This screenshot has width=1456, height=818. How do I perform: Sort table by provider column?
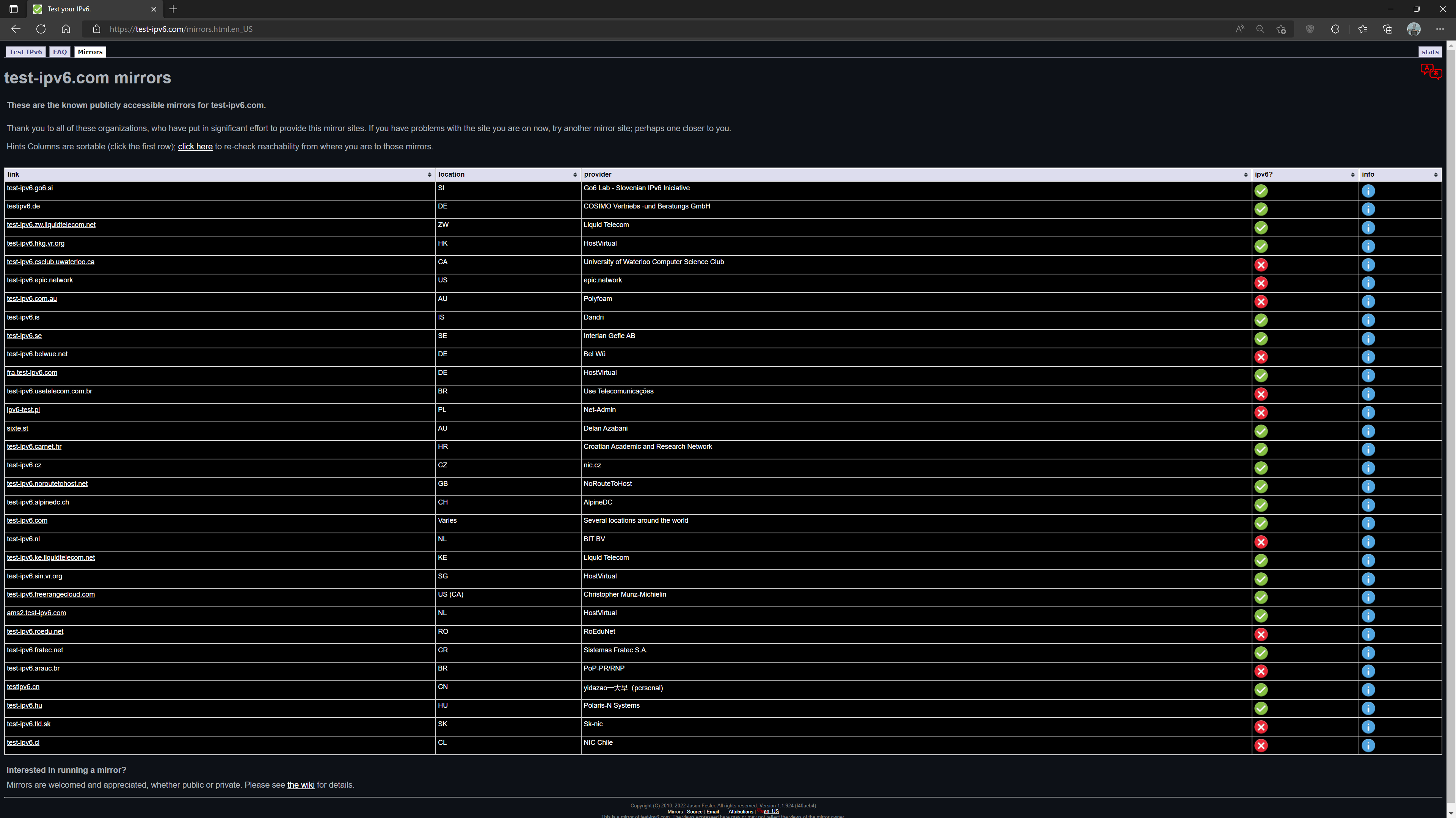click(x=915, y=175)
